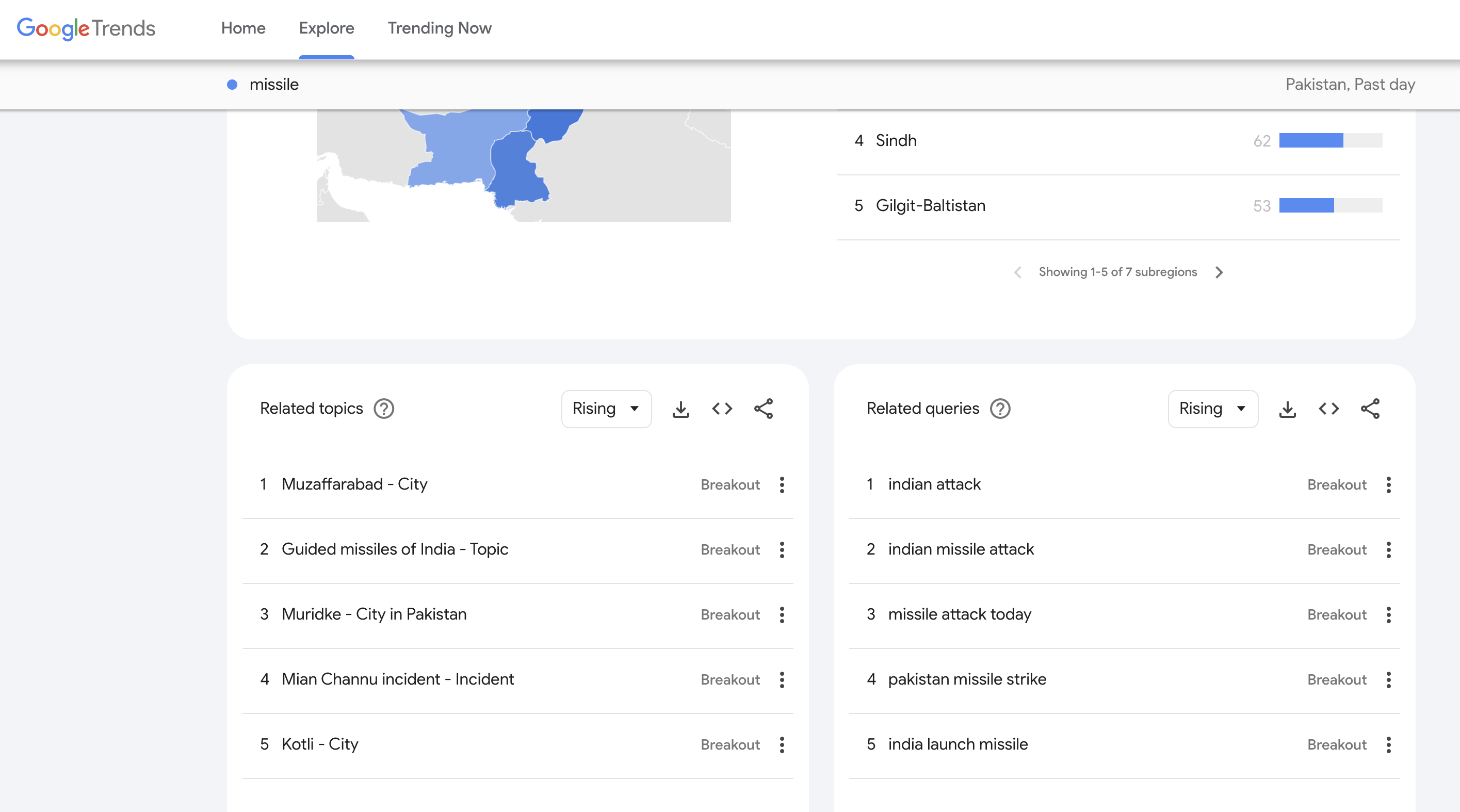Click the Related queries heading
The height and width of the screenshot is (812, 1460).
923,409
